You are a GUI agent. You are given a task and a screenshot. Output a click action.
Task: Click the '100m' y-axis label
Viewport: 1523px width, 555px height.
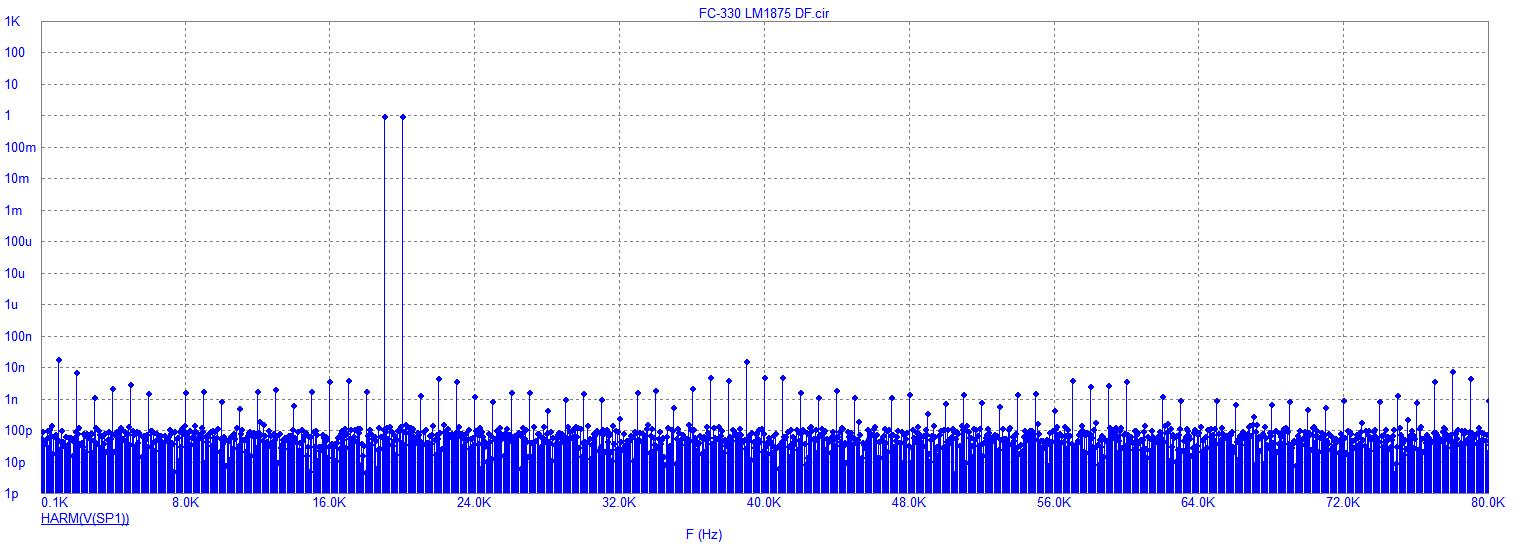[21, 148]
